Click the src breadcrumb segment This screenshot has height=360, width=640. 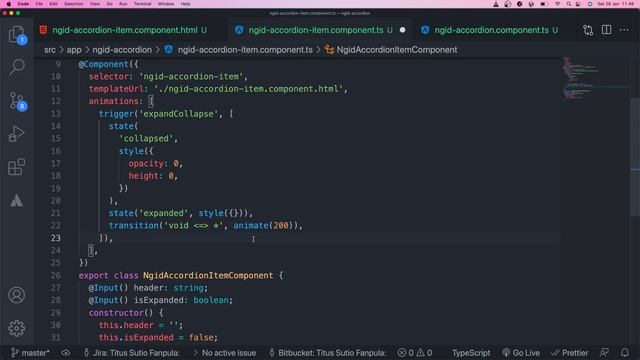pyautogui.click(x=50, y=50)
